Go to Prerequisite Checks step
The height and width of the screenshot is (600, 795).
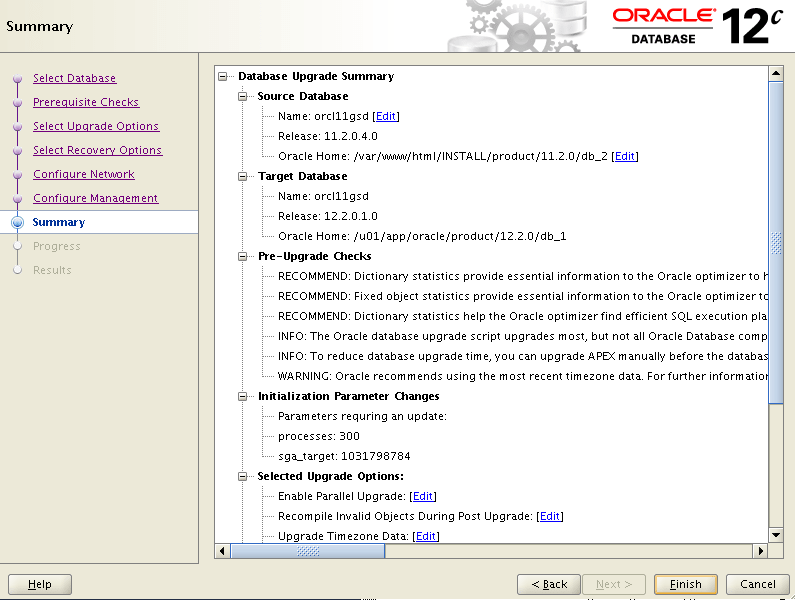pos(86,102)
